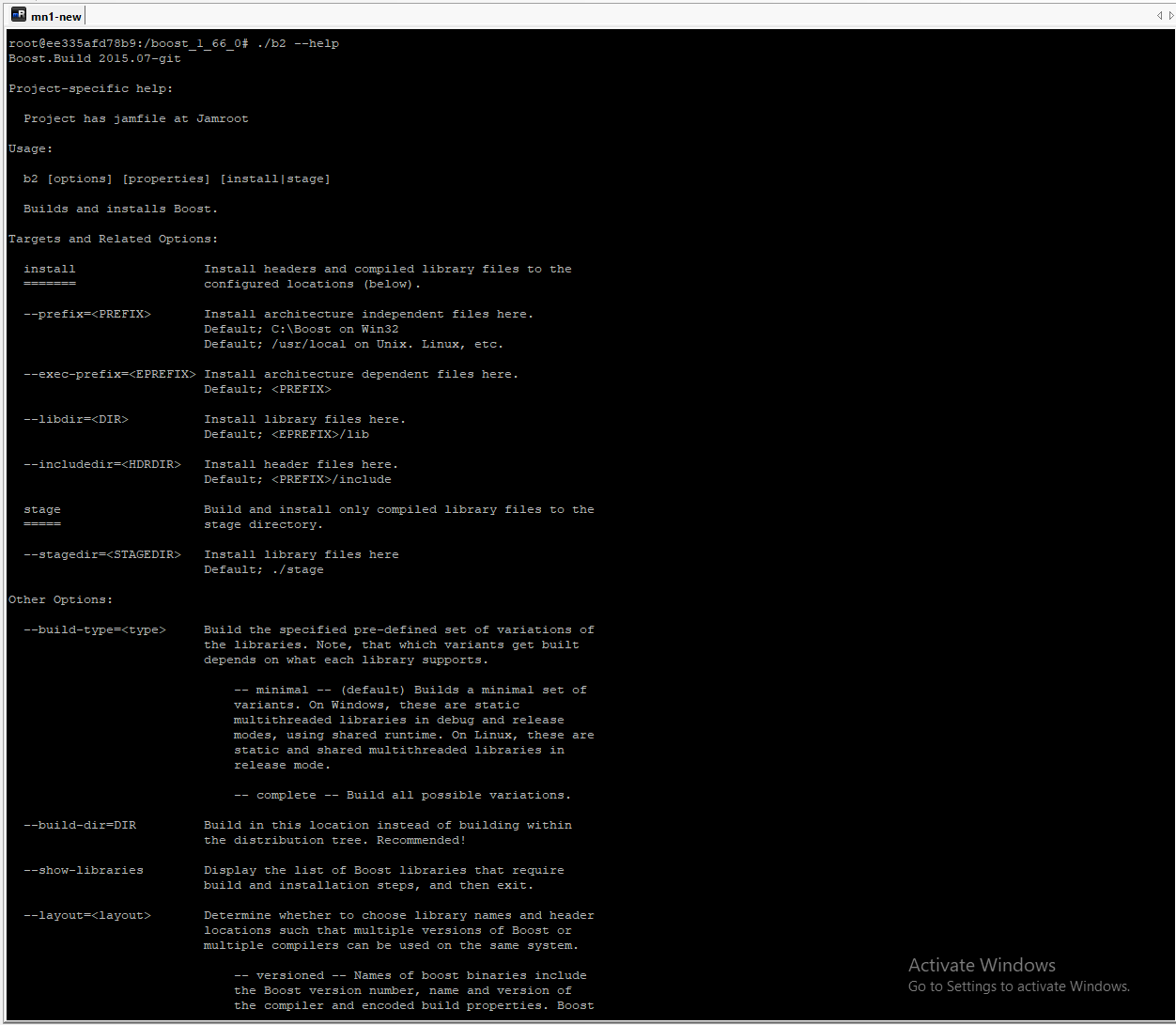Click the '--show-libraries' option
Screen dimensions: 1176x1025
(x=84, y=870)
